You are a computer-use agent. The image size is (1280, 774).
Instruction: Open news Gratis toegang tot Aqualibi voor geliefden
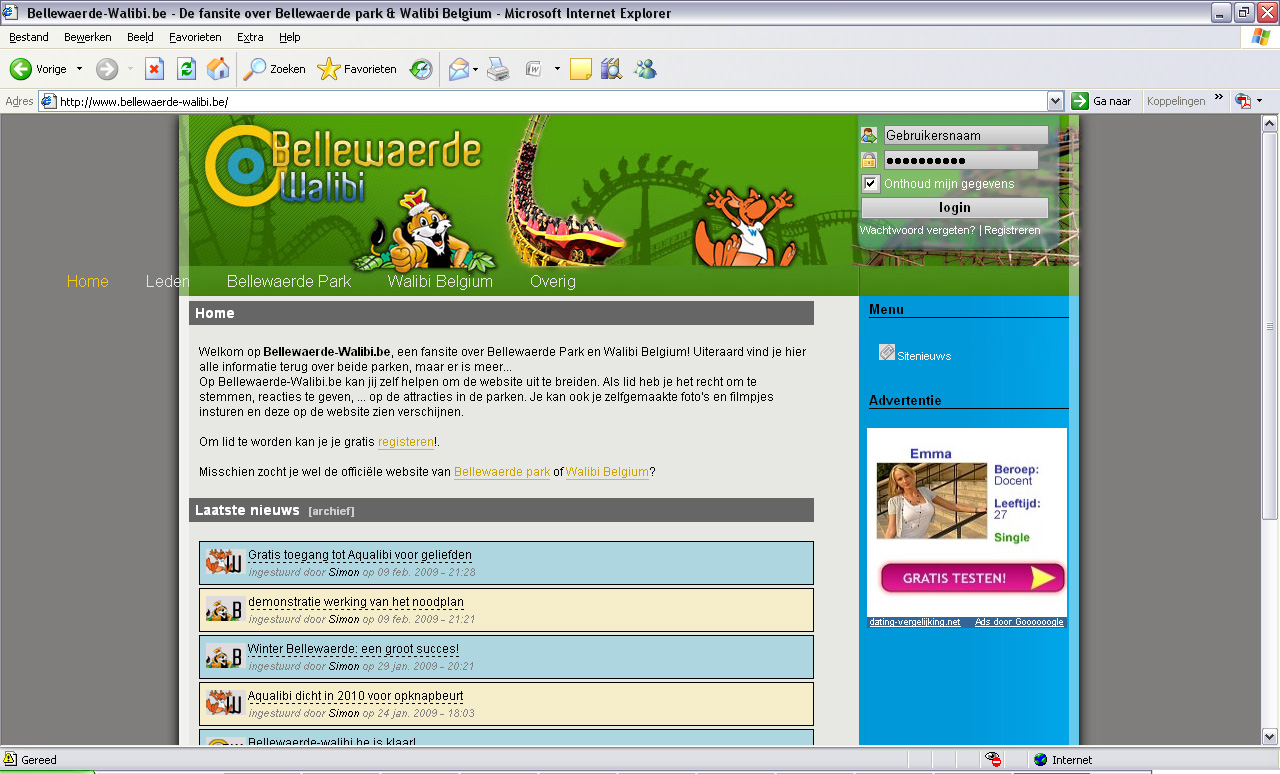(x=360, y=555)
